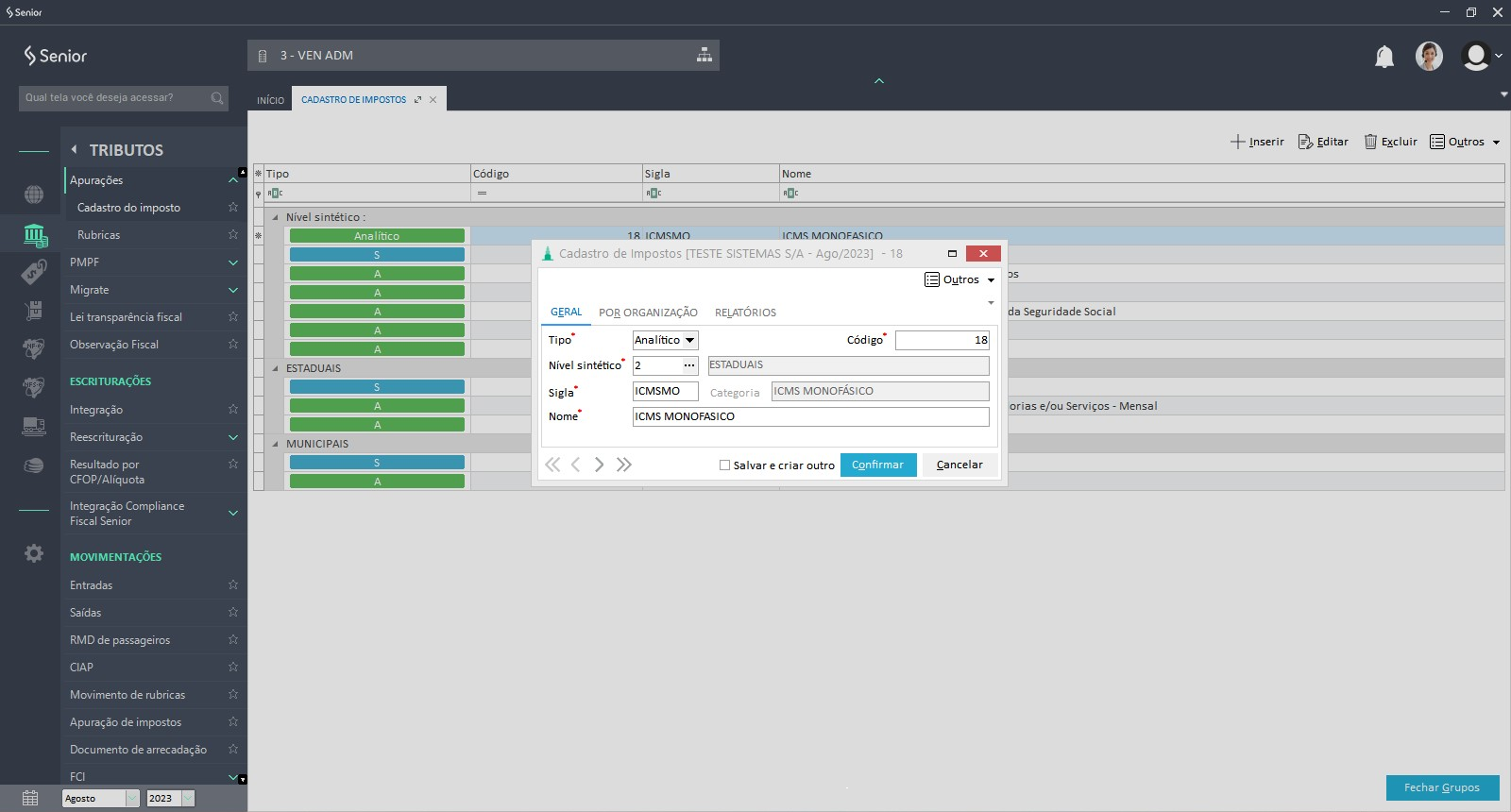This screenshot has width=1511, height=812.
Task: Toggle the star next to Rubricas
Action: point(232,235)
